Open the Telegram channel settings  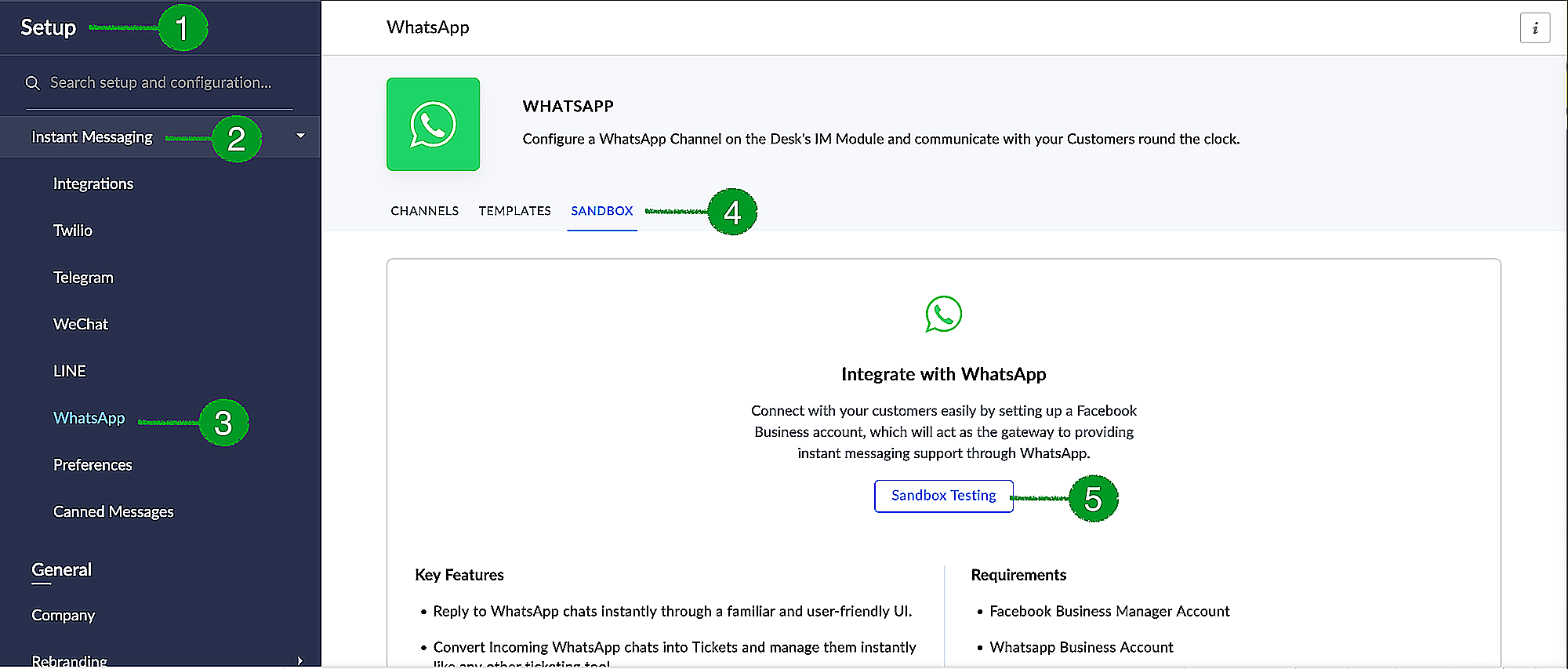(x=83, y=278)
